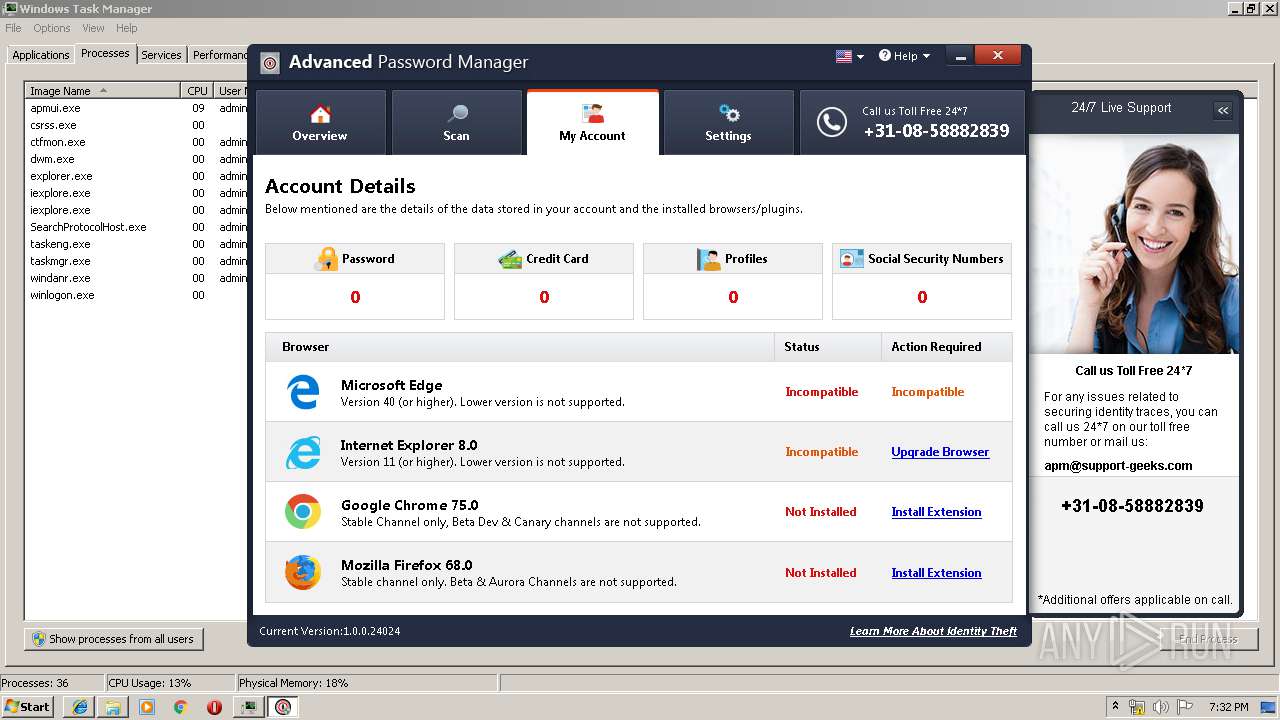Open the Settings tab with gears
The height and width of the screenshot is (720, 1280).
point(728,123)
